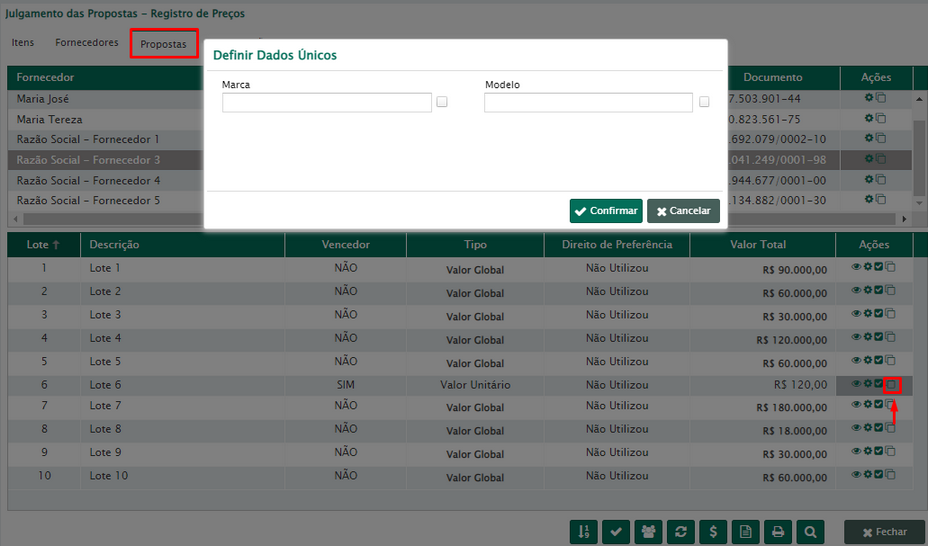The height and width of the screenshot is (546, 928).
Task: Click the numeric sort (1-9) toolbar icon
Action: pyautogui.click(x=584, y=532)
